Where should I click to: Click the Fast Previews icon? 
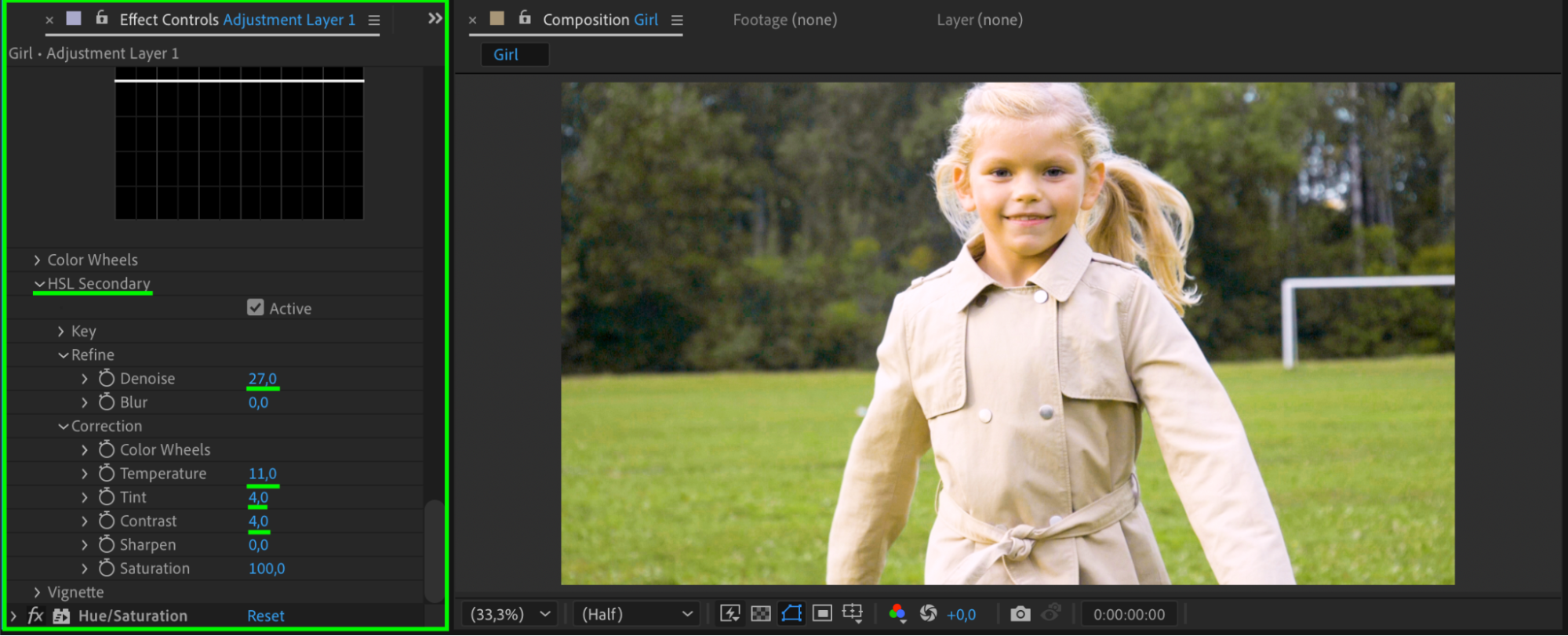click(729, 613)
